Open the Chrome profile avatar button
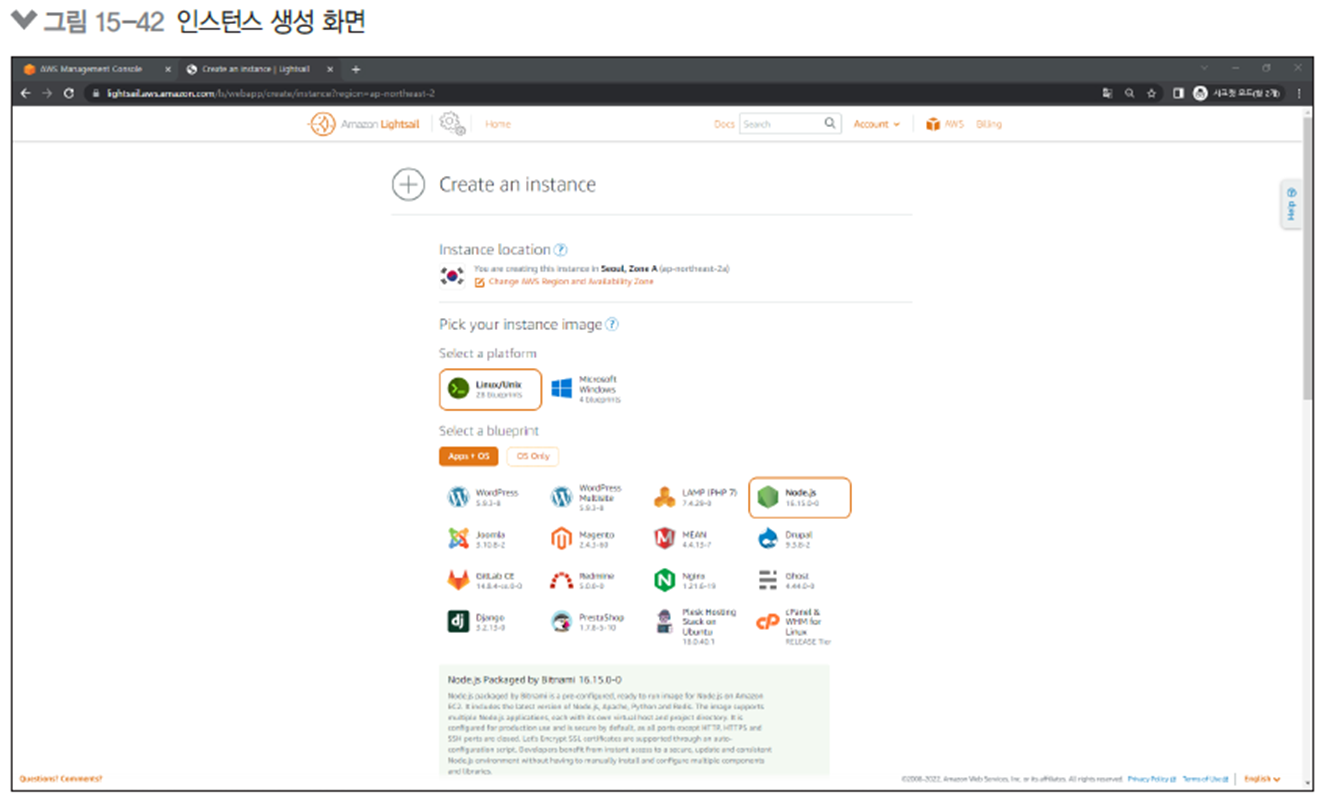 click(1200, 93)
